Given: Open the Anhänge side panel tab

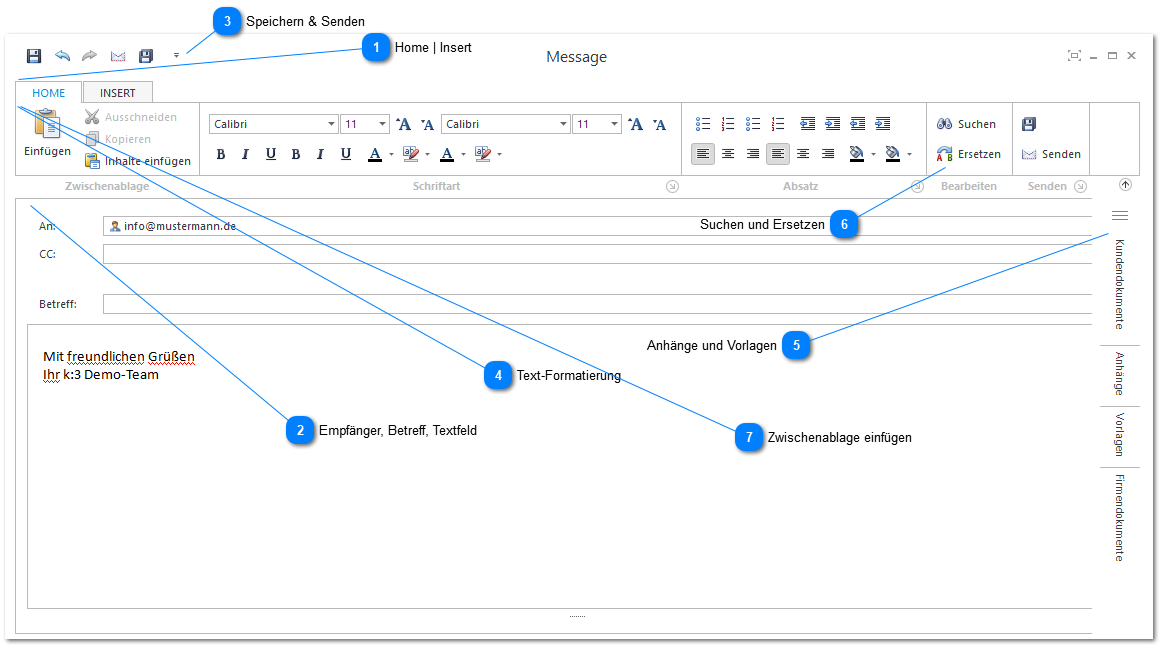Looking at the screenshot, I should (1120, 374).
